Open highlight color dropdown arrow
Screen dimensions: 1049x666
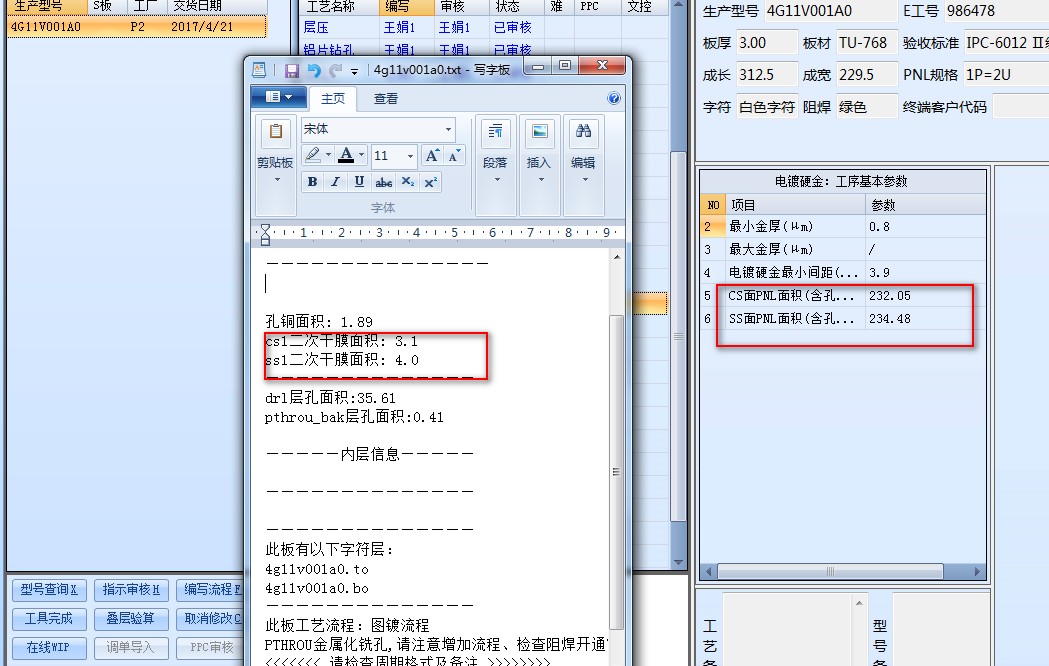pyautogui.click(x=328, y=155)
